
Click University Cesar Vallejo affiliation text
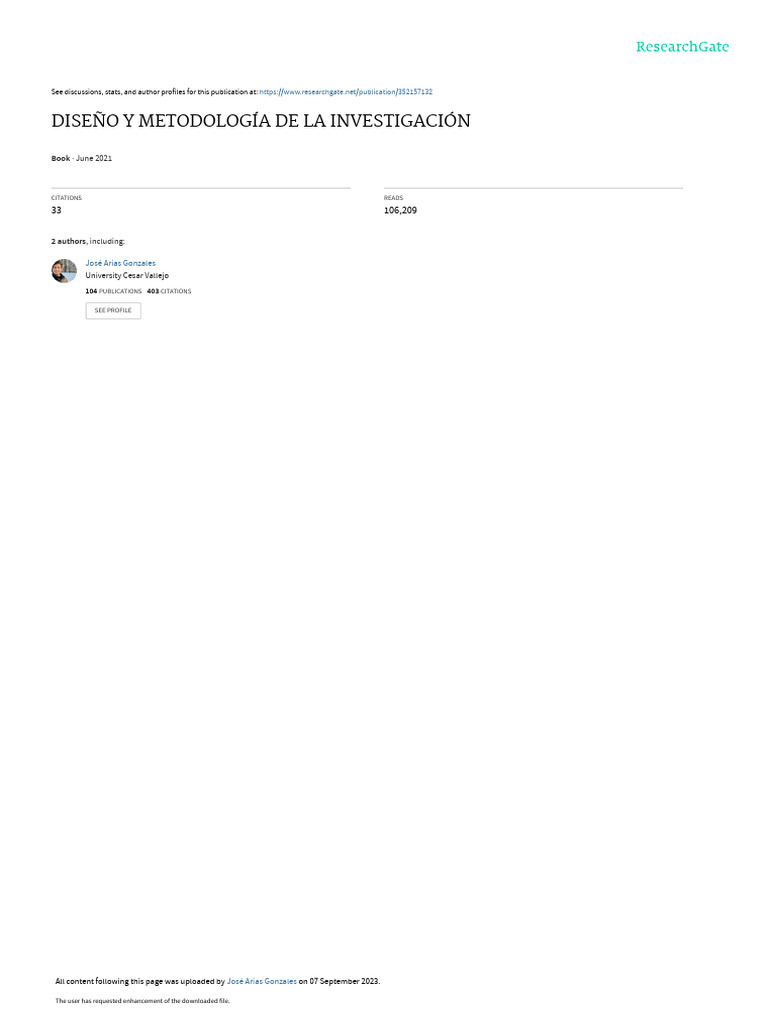tap(127, 276)
